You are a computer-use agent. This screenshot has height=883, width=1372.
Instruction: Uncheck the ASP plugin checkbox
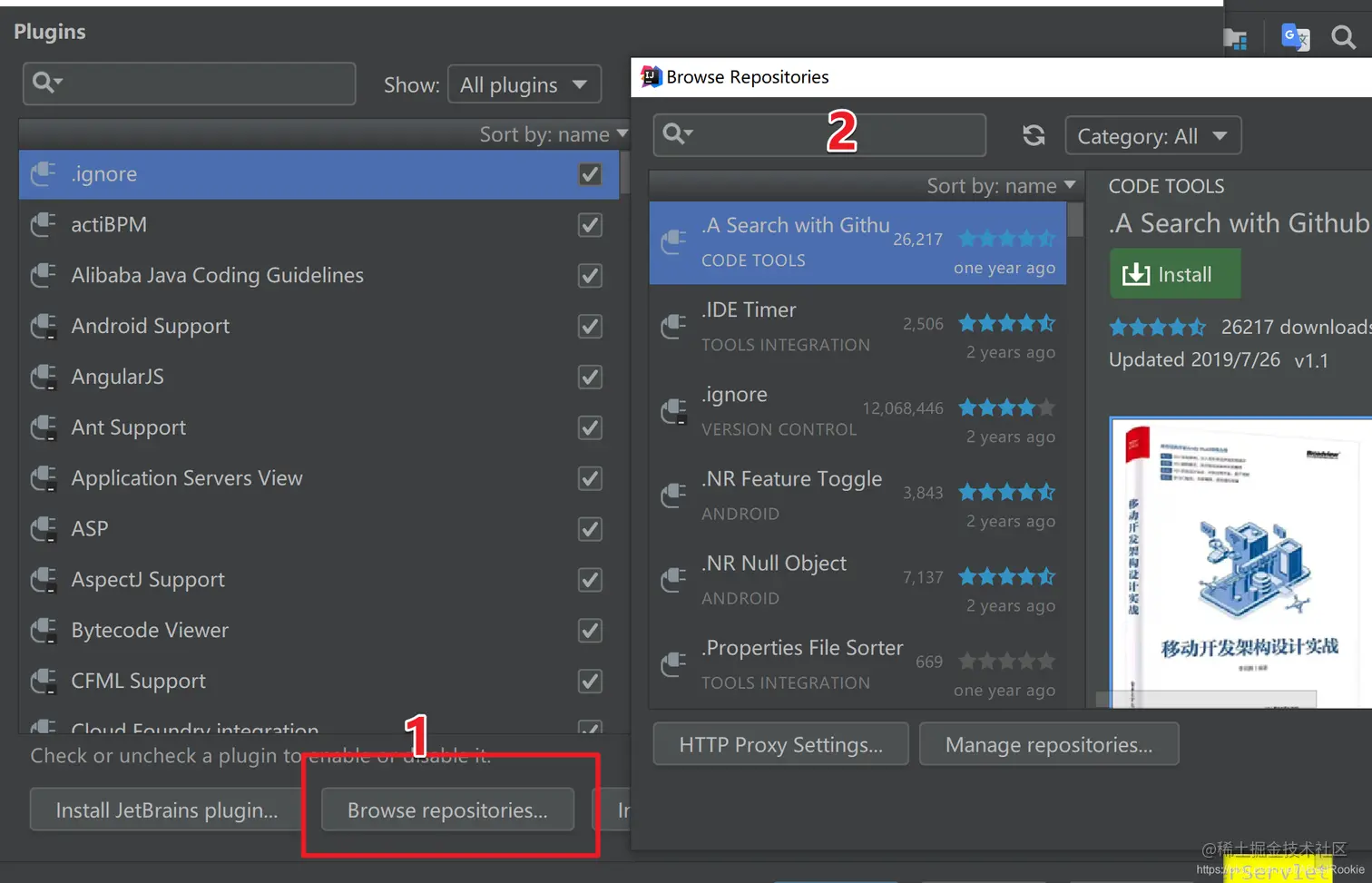tap(590, 529)
